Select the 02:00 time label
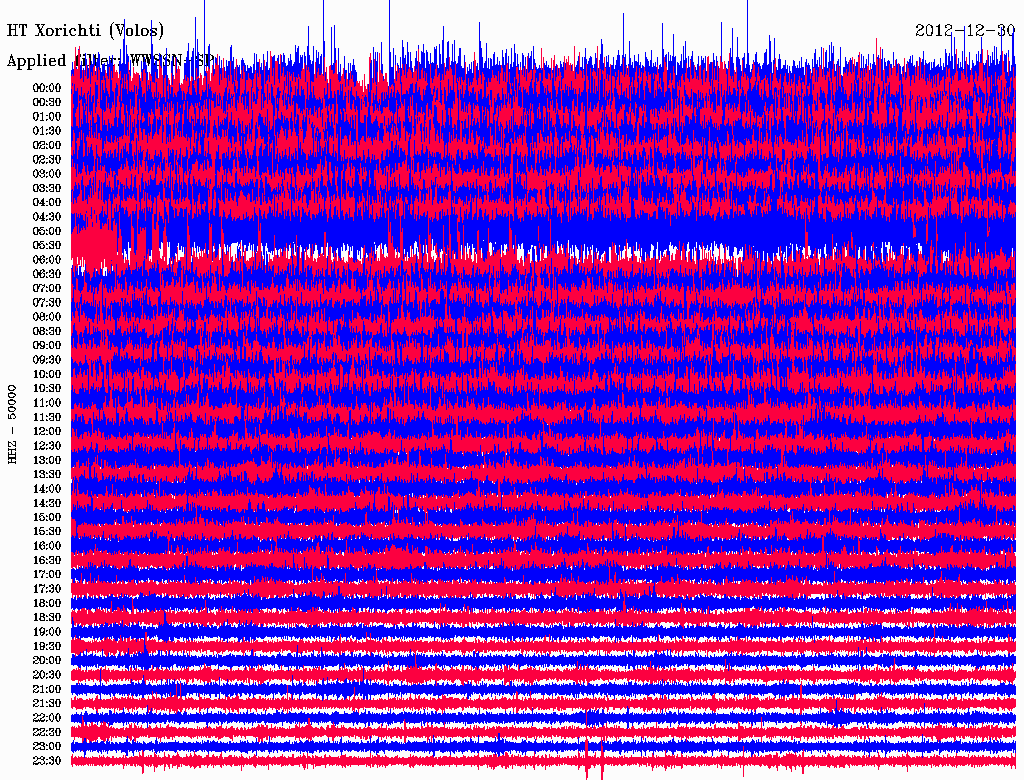The image size is (1024, 780). [x=47, y=145]
